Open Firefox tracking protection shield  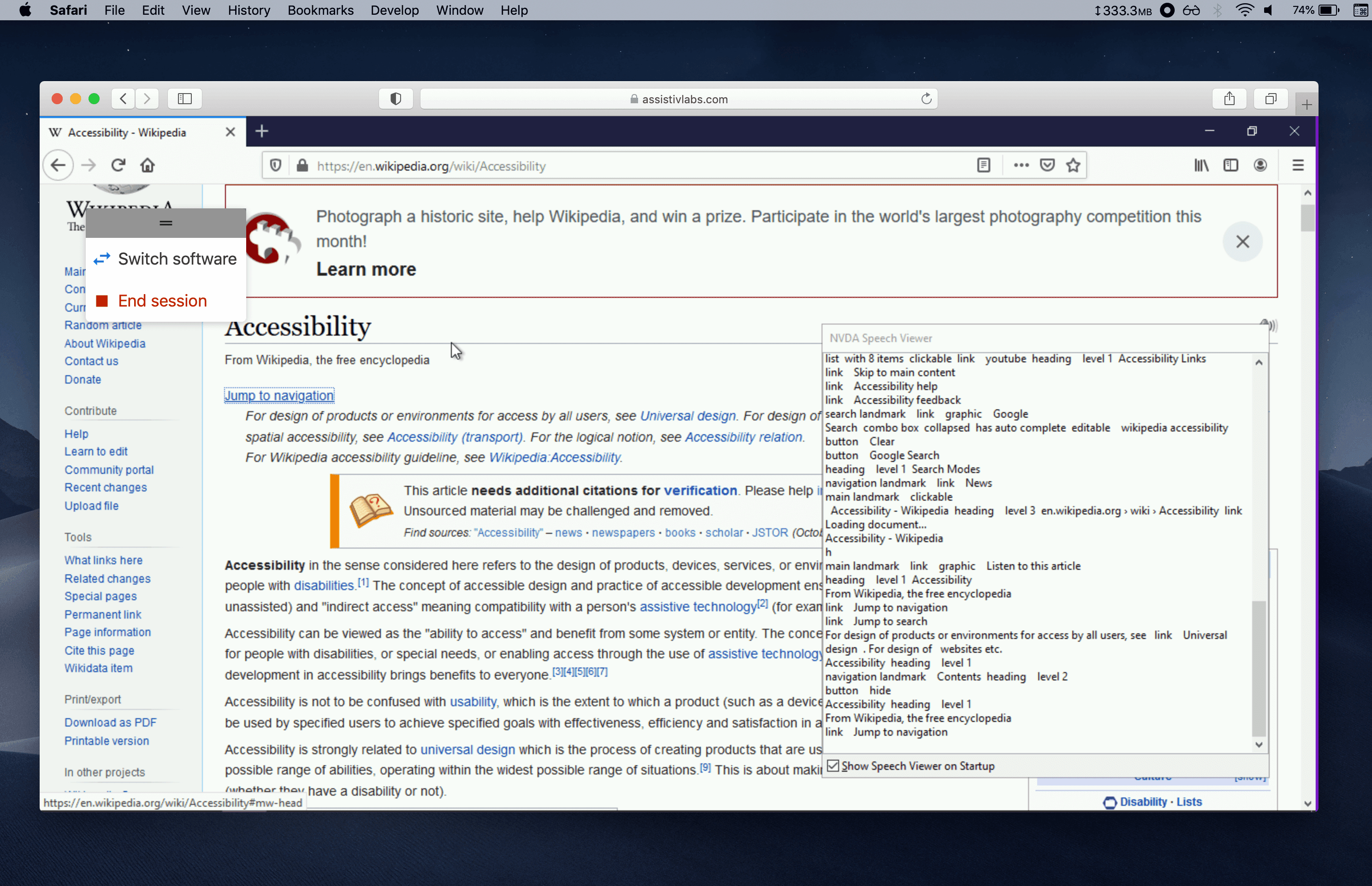(x=276, y=165)
